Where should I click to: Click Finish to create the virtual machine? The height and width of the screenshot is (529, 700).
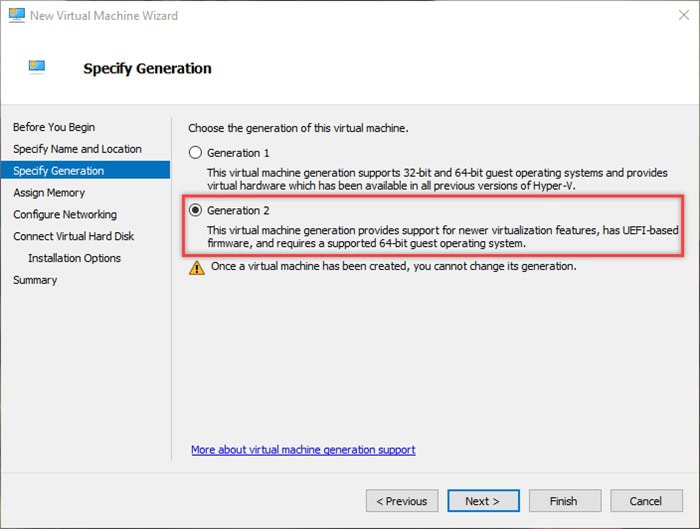point(563,501)
